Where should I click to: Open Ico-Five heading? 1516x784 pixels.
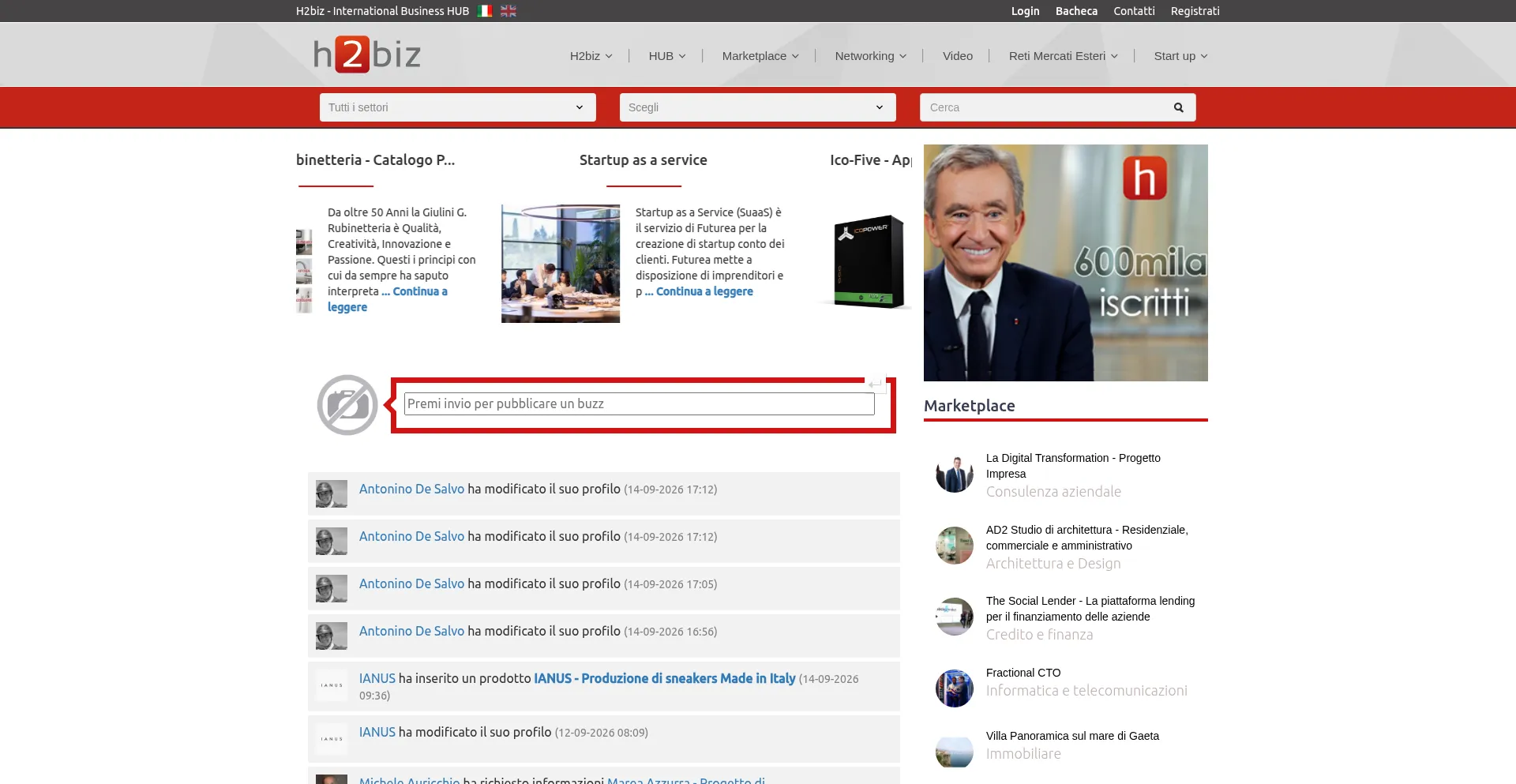(871, 160)
